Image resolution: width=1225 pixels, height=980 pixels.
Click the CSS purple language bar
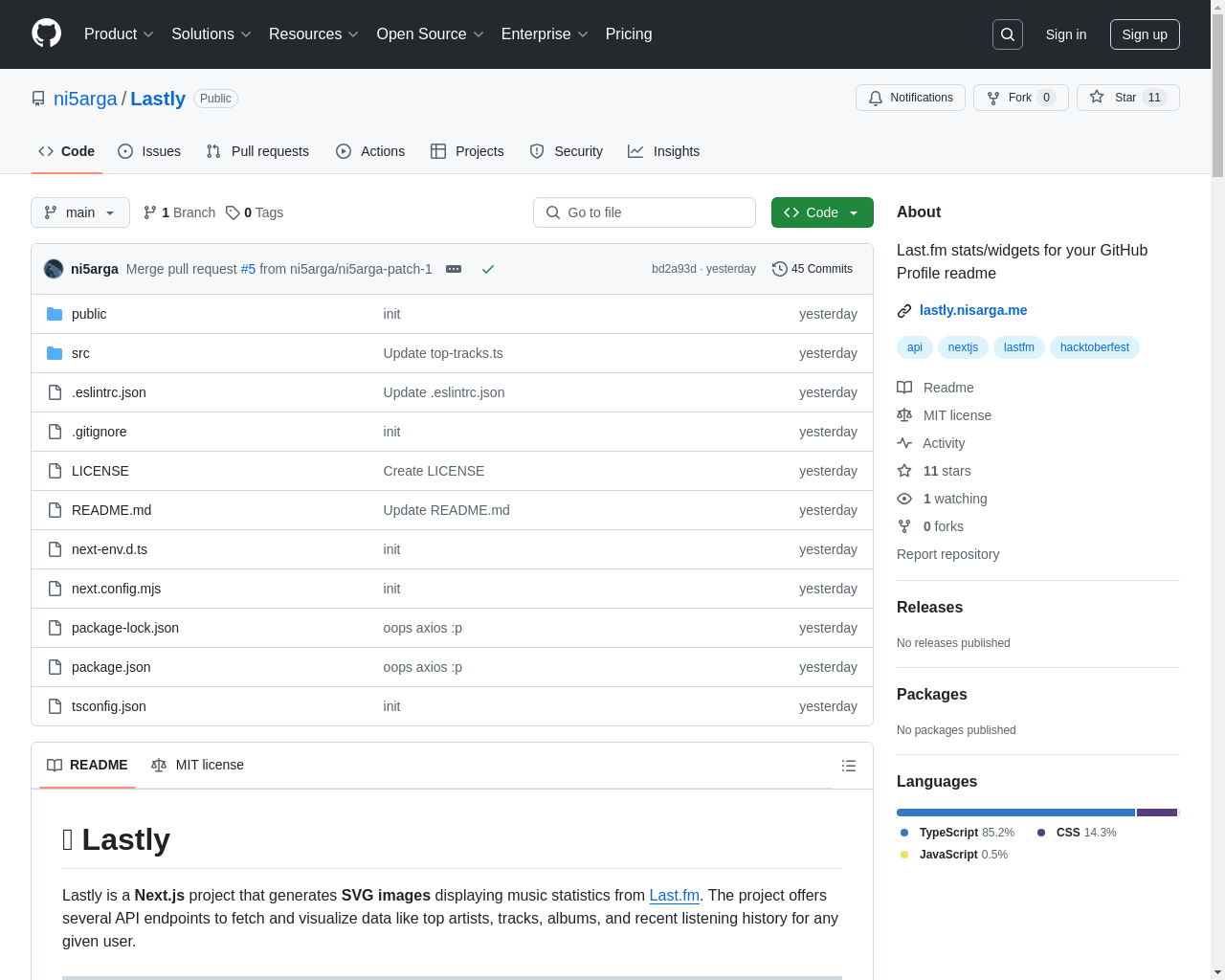[1157, 813]
